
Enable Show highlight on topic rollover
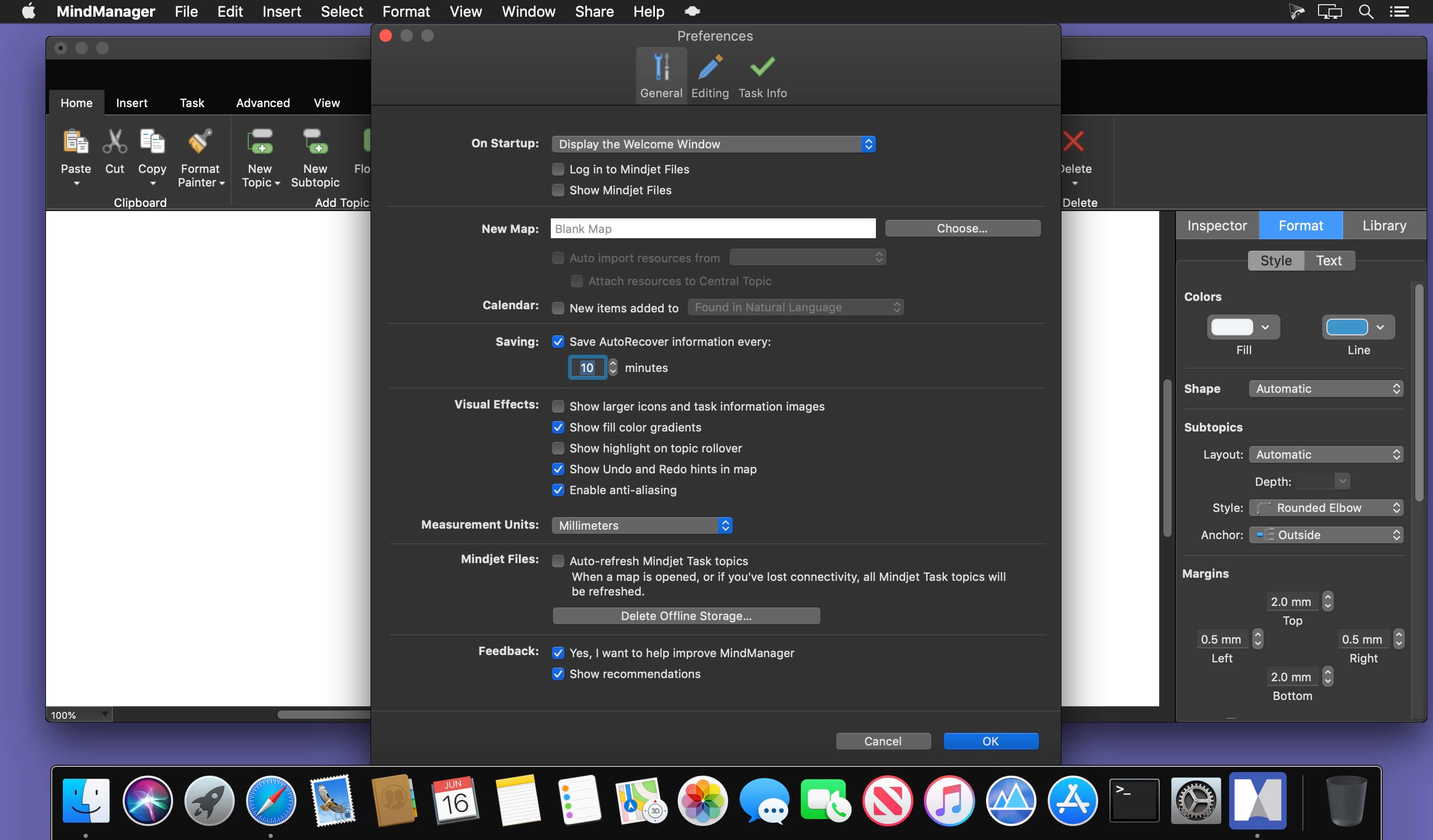[558, 448]
